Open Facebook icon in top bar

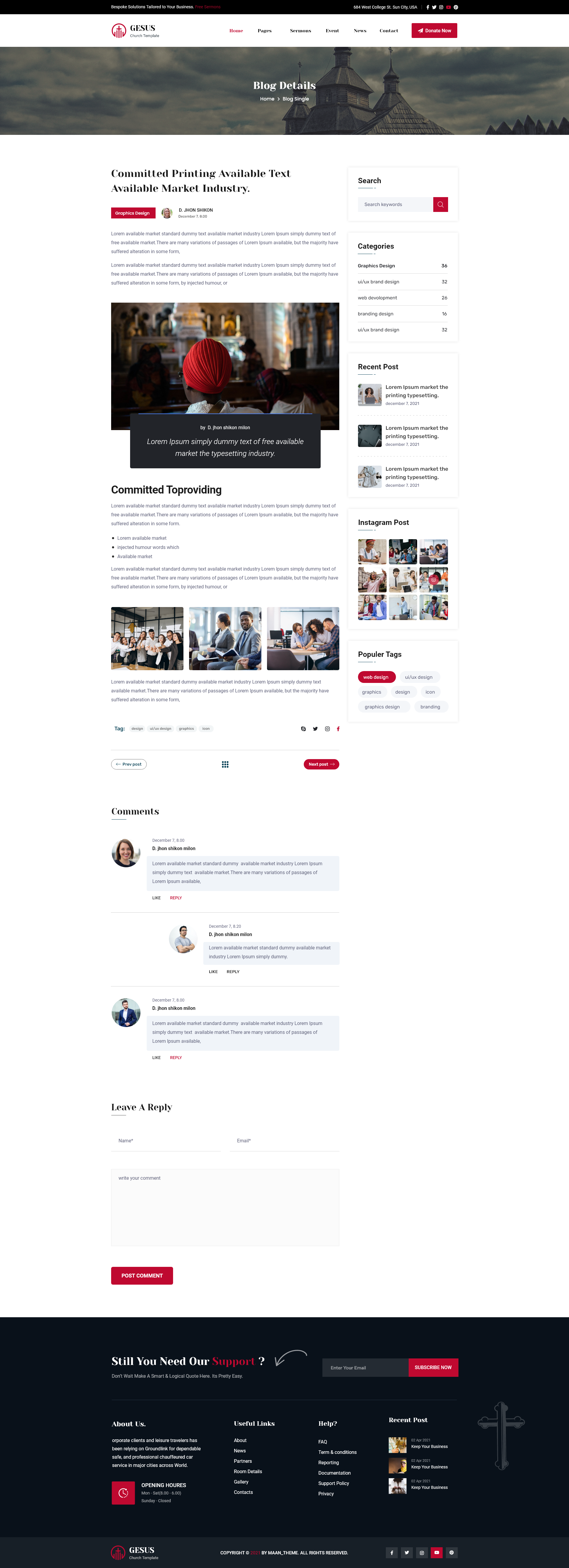(427, 7)
